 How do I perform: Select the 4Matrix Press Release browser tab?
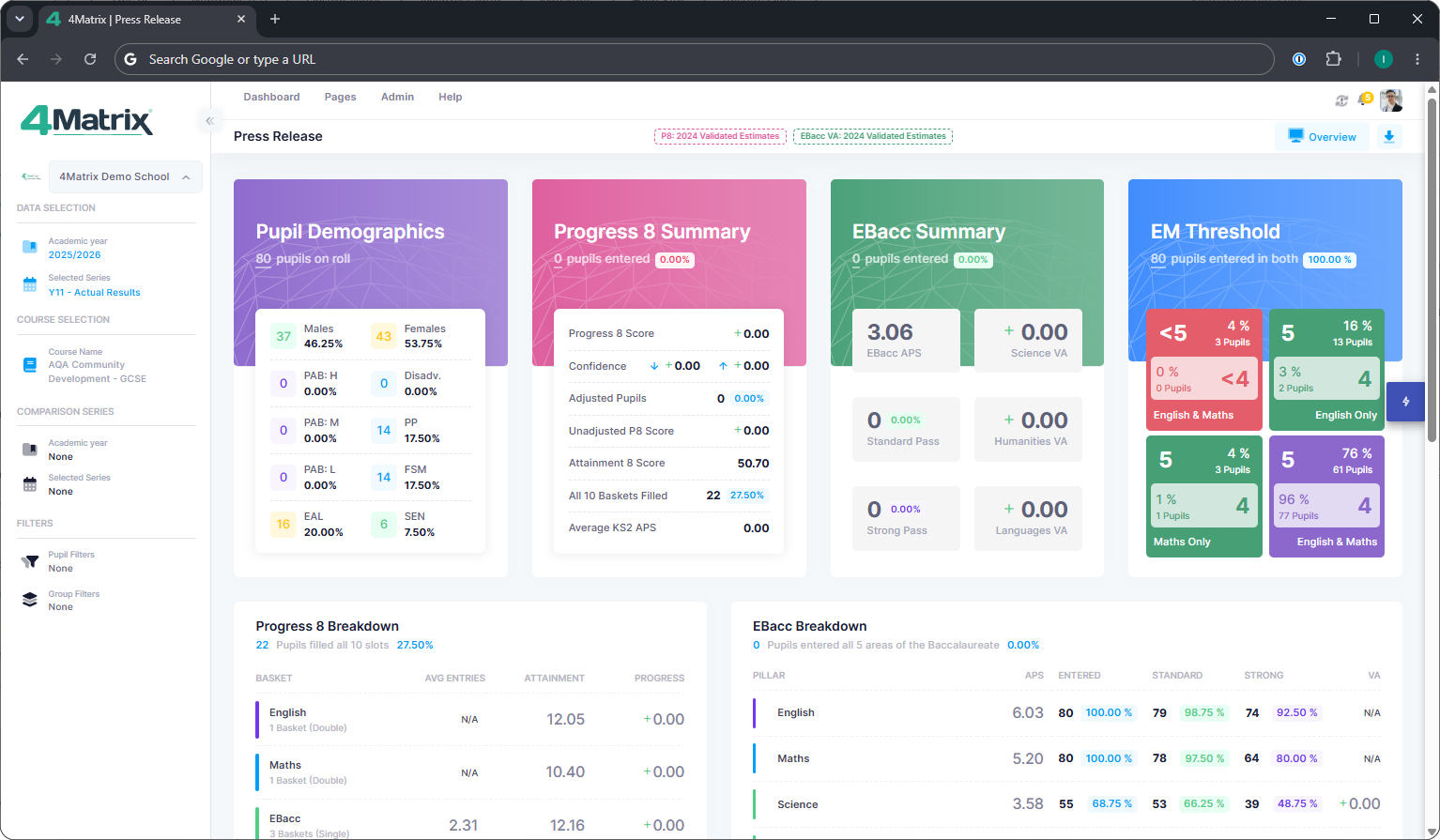click(x=147, y=20)
